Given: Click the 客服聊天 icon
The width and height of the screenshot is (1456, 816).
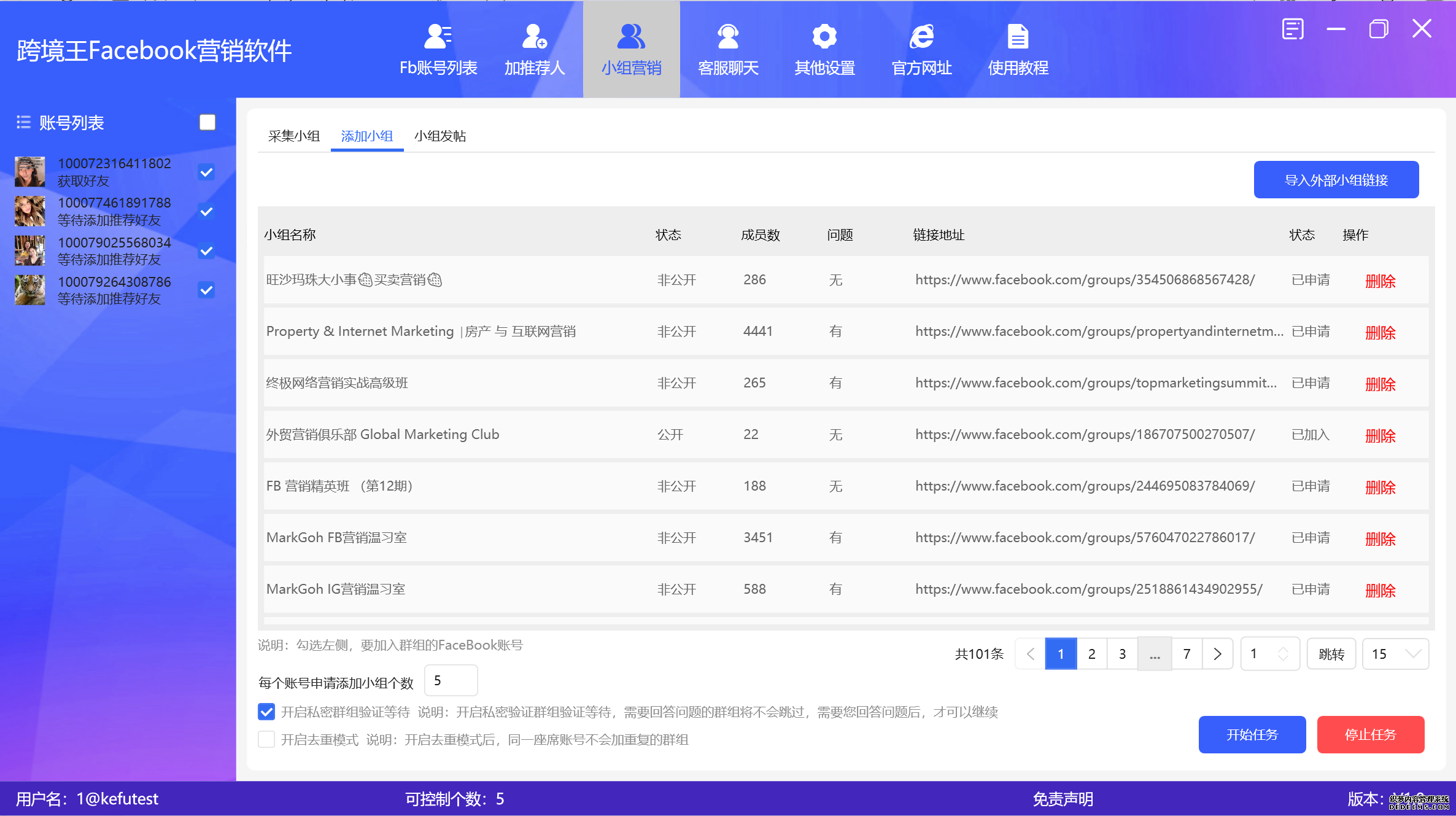Looking at the screenshot, I should [729, 47].
